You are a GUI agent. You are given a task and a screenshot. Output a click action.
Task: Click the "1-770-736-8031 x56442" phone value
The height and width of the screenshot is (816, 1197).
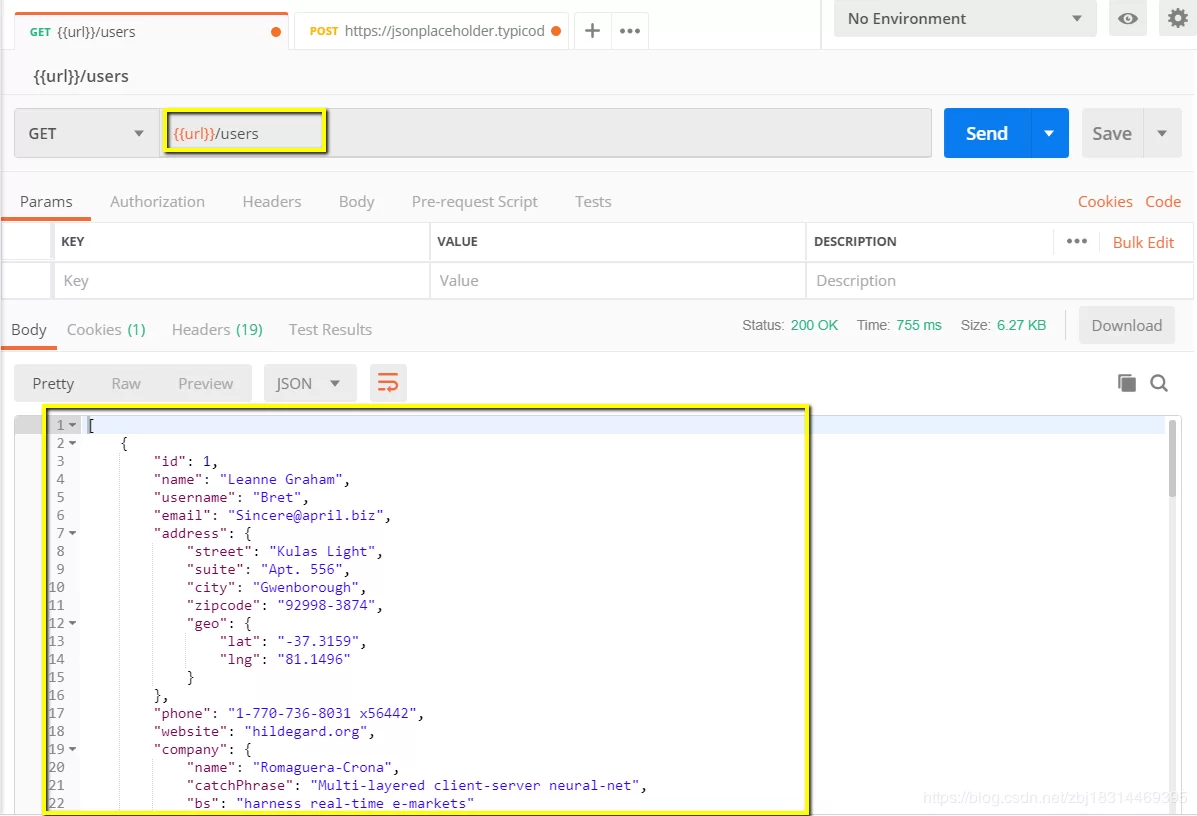pyautogui.click(x=322, y=713)
